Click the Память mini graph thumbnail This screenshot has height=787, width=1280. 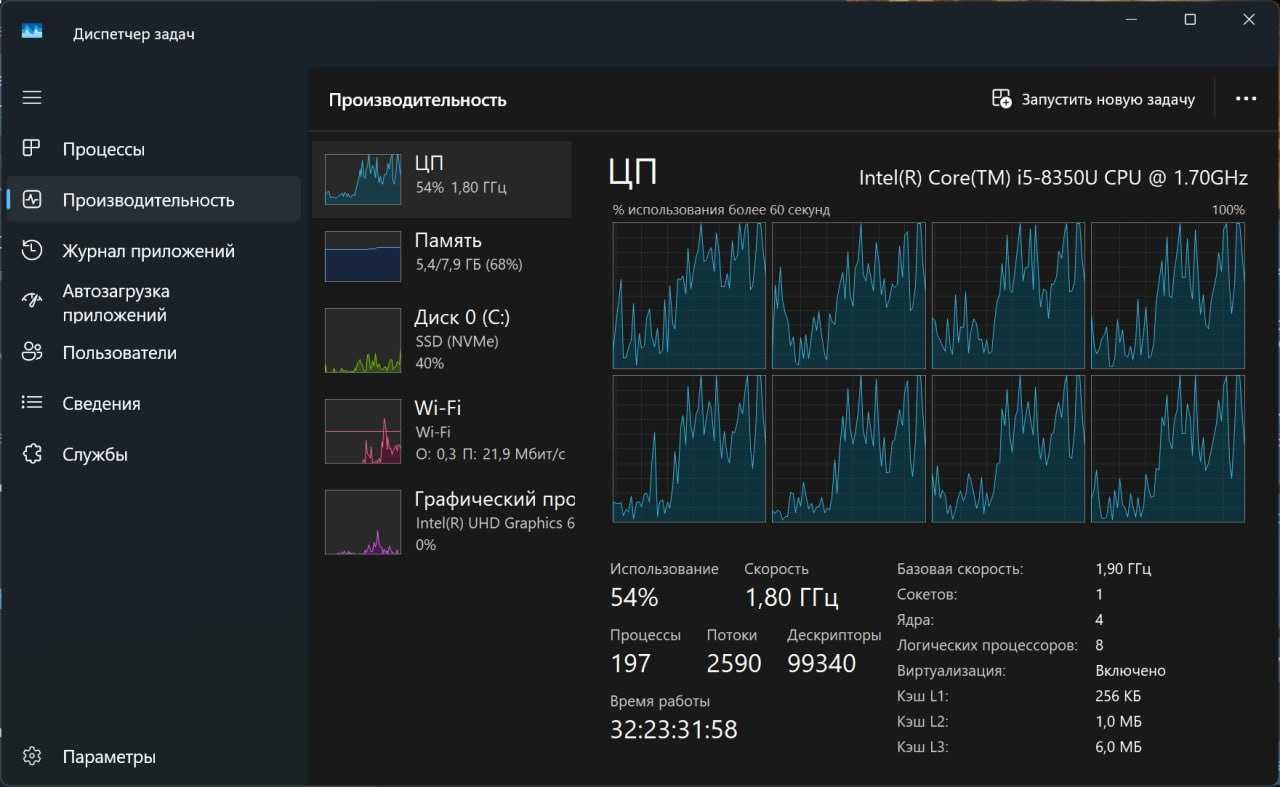click(x=363, y=256)
